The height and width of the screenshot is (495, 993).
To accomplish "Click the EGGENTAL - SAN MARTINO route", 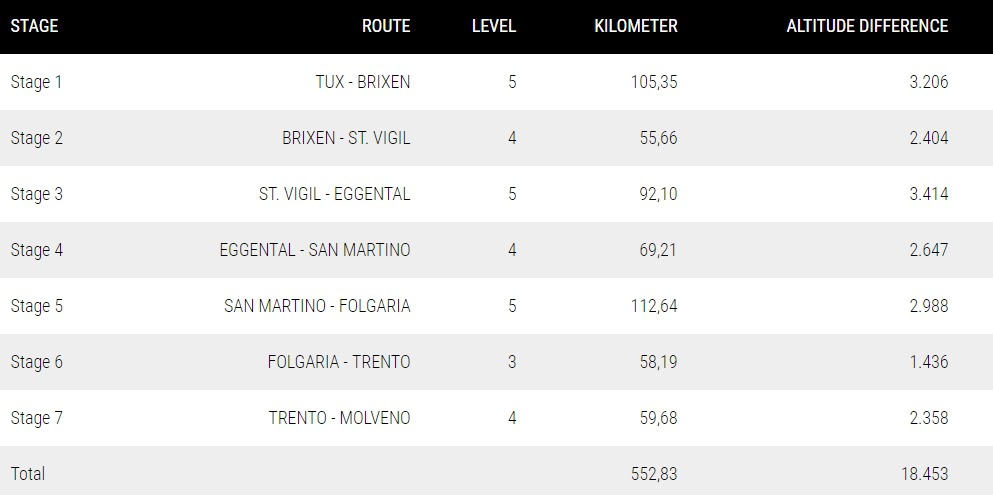I will [x=315, y=250].
